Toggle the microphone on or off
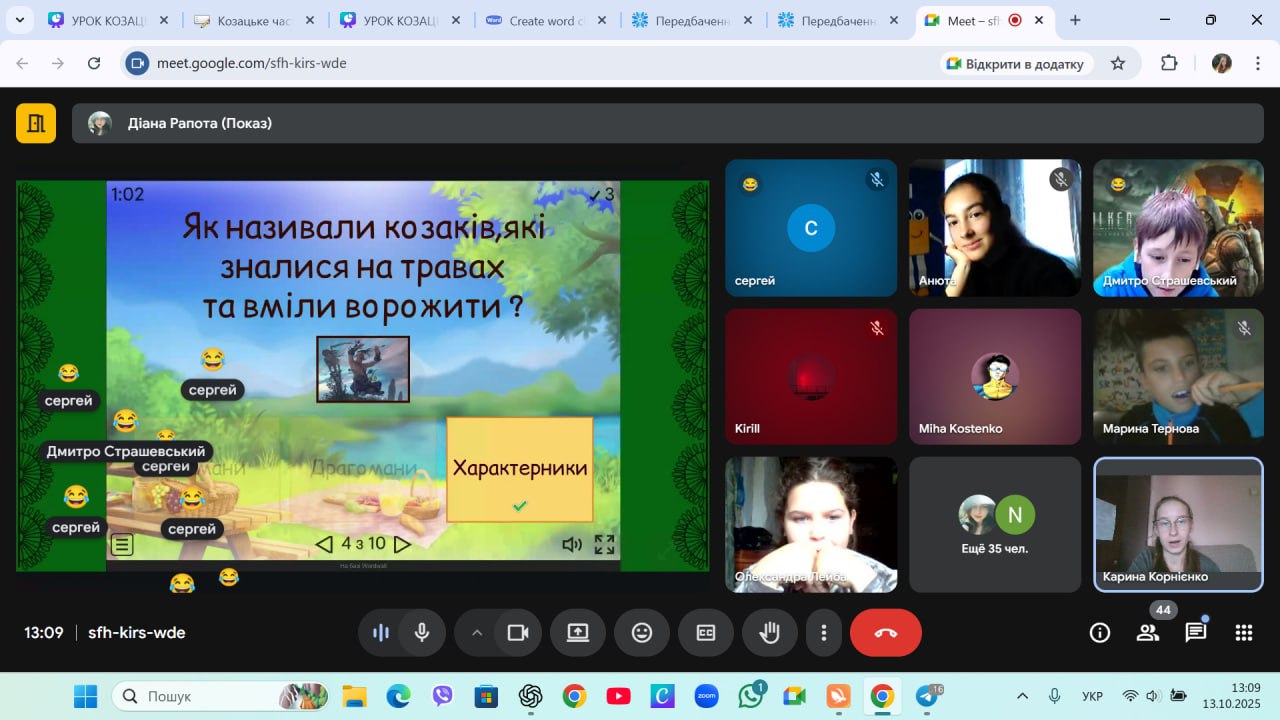Viewport: 1280px width, 720px height. coord(422,633)
